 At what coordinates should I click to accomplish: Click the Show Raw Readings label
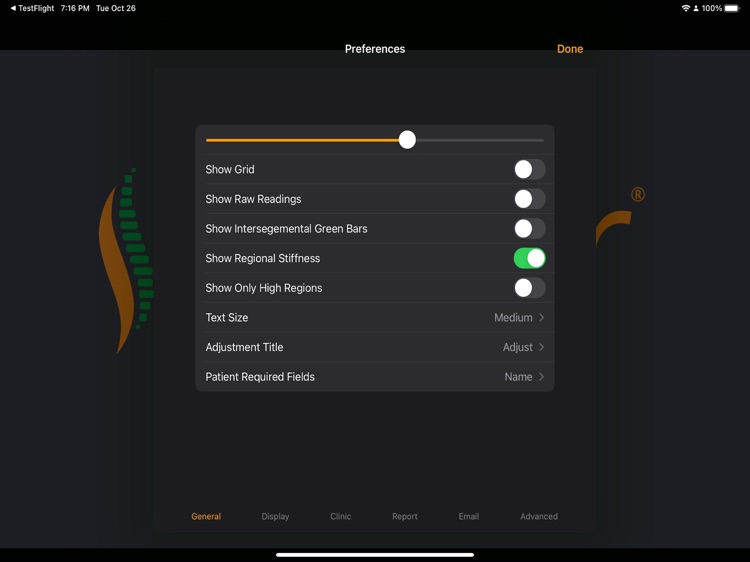(x=254, y=199)
